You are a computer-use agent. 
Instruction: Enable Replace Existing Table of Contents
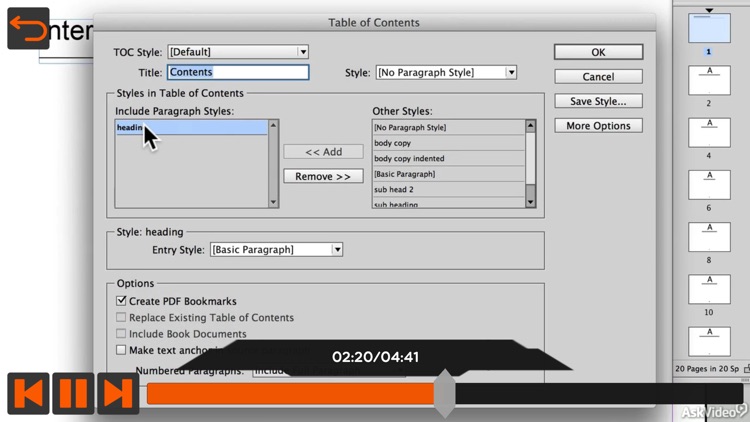pos(121,318)
